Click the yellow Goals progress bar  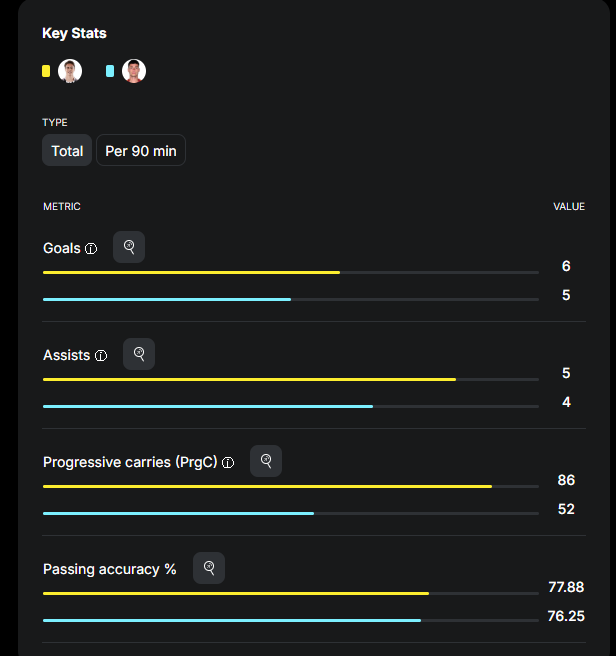coord(191,272)
